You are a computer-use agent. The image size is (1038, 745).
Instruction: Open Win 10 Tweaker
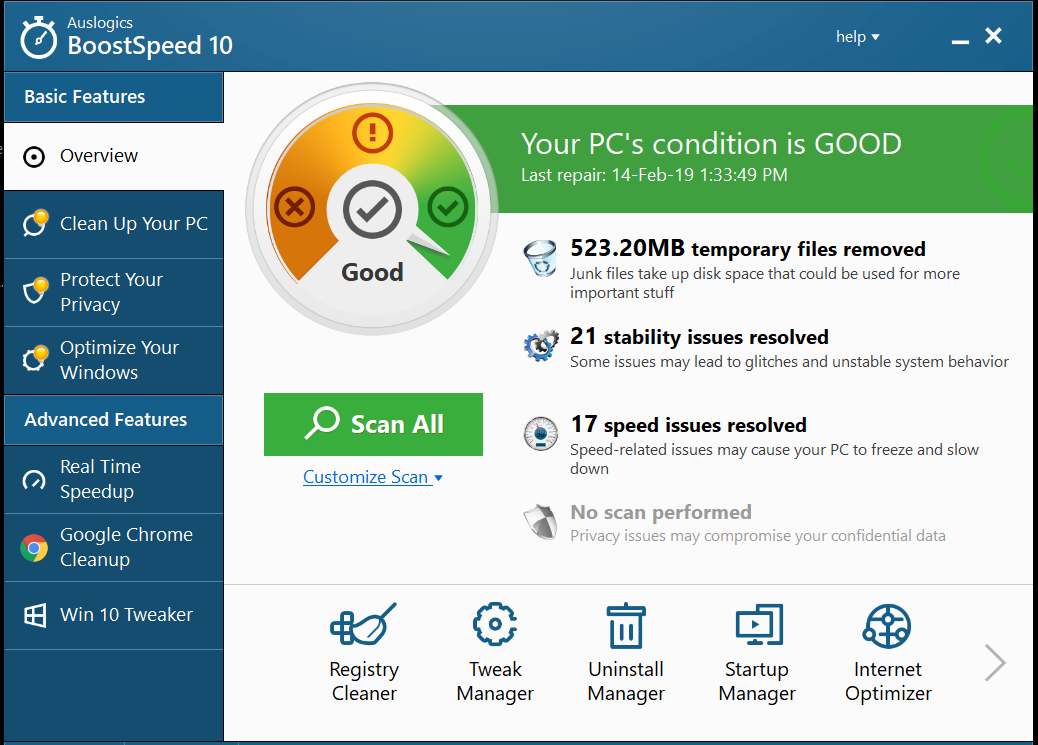pyautogui.click(x=114, y=615)
